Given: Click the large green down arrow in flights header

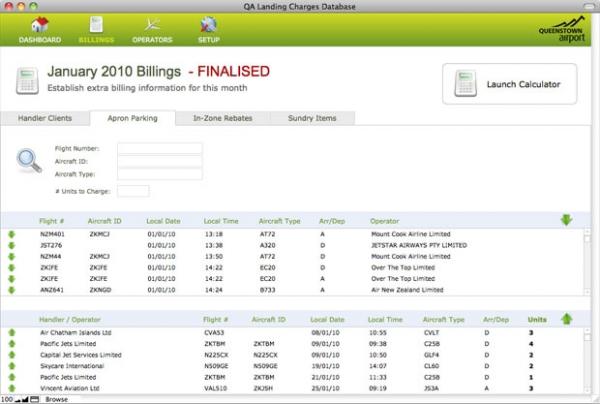Looking at the screenshot, I should pyautogui.click(x=566, y=220).
